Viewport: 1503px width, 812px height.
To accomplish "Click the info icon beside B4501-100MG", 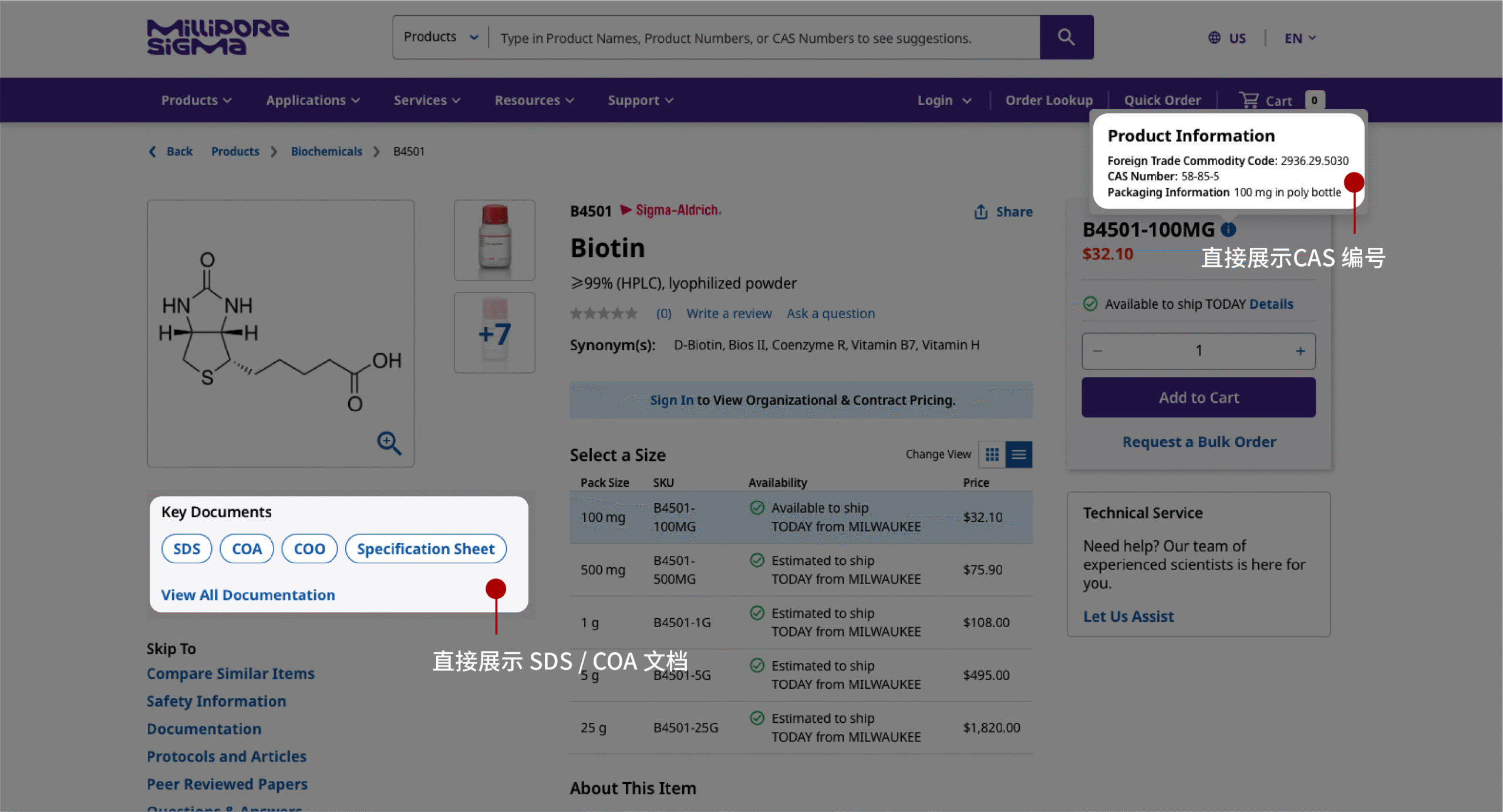I will 1228,230.
